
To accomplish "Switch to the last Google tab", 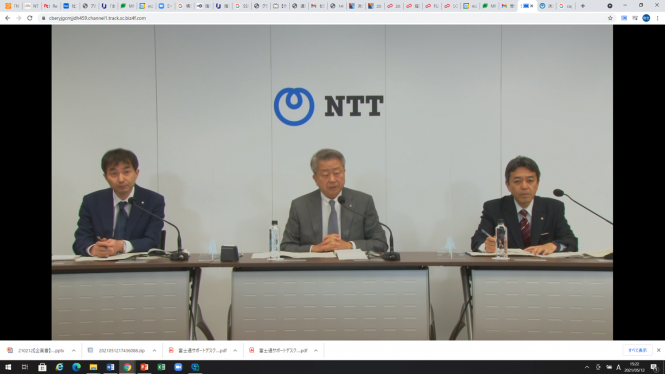I will coord(565,6).
